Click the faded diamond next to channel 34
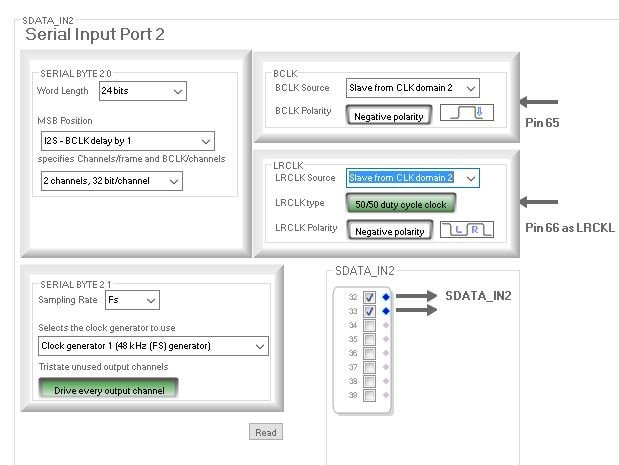The width and height of the screenshot is (619, 465). [x=386, y=325]
